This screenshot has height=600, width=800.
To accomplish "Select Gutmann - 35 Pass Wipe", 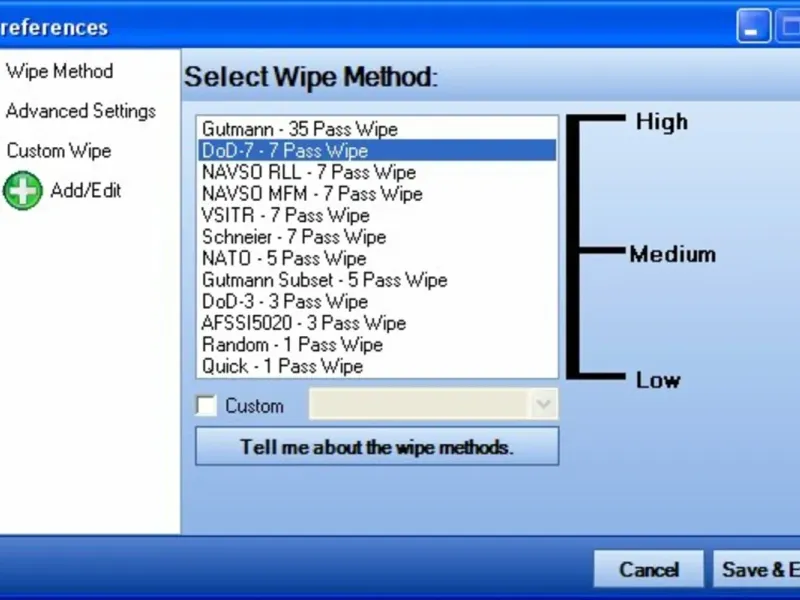I will tap(377, 129).
